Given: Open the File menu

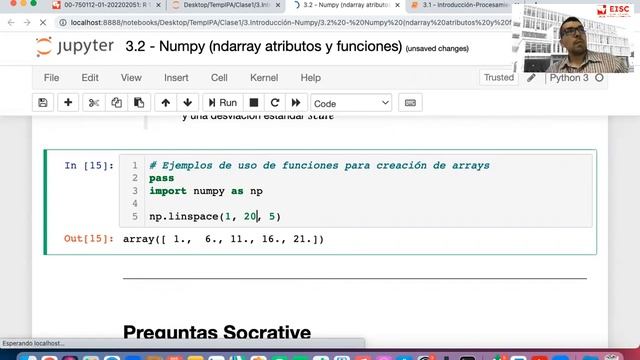Looking at the screenshot, I should [x=51, y=78].
